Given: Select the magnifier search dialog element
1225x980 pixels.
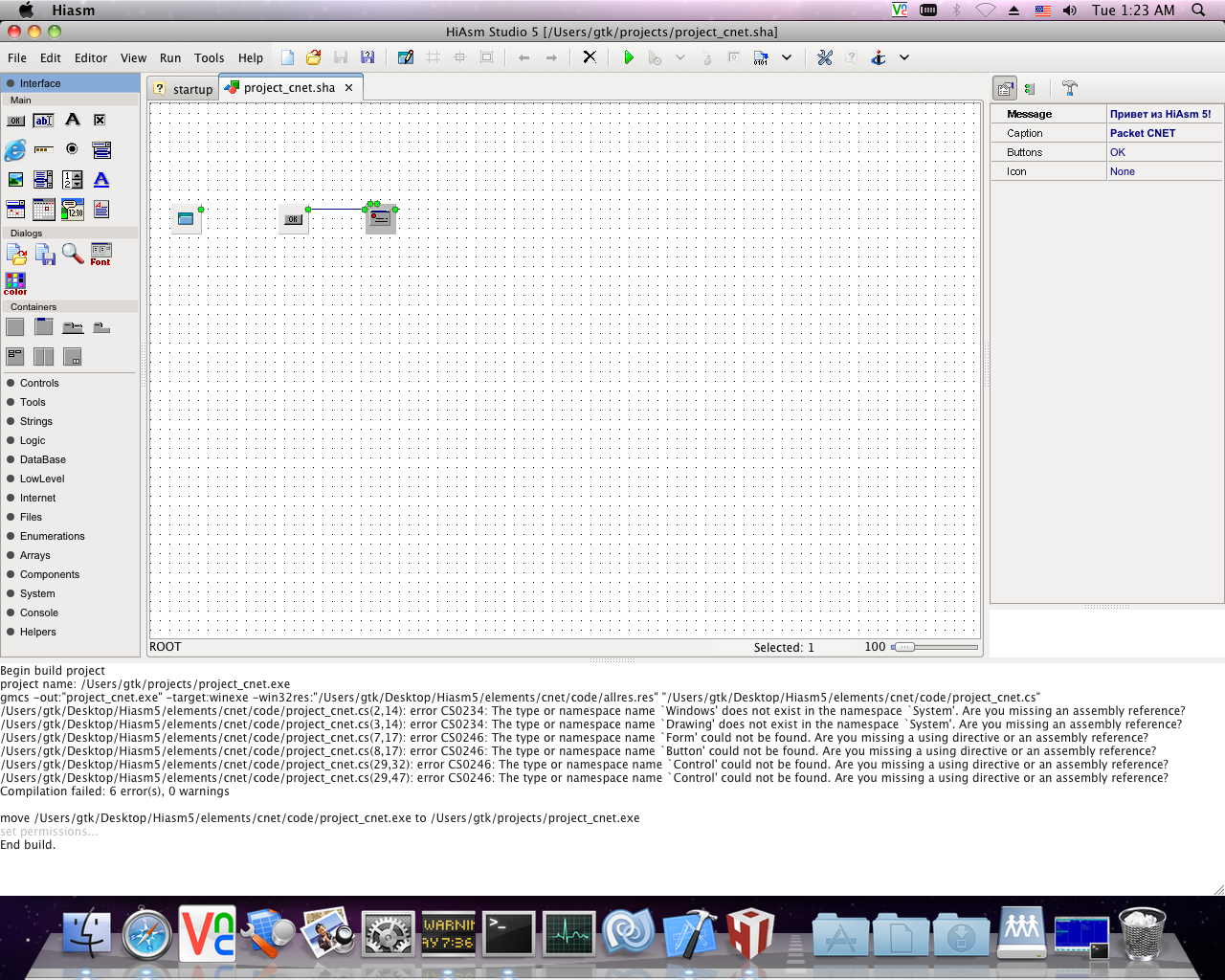Looking at the screenshot, I should pos(73,254).
